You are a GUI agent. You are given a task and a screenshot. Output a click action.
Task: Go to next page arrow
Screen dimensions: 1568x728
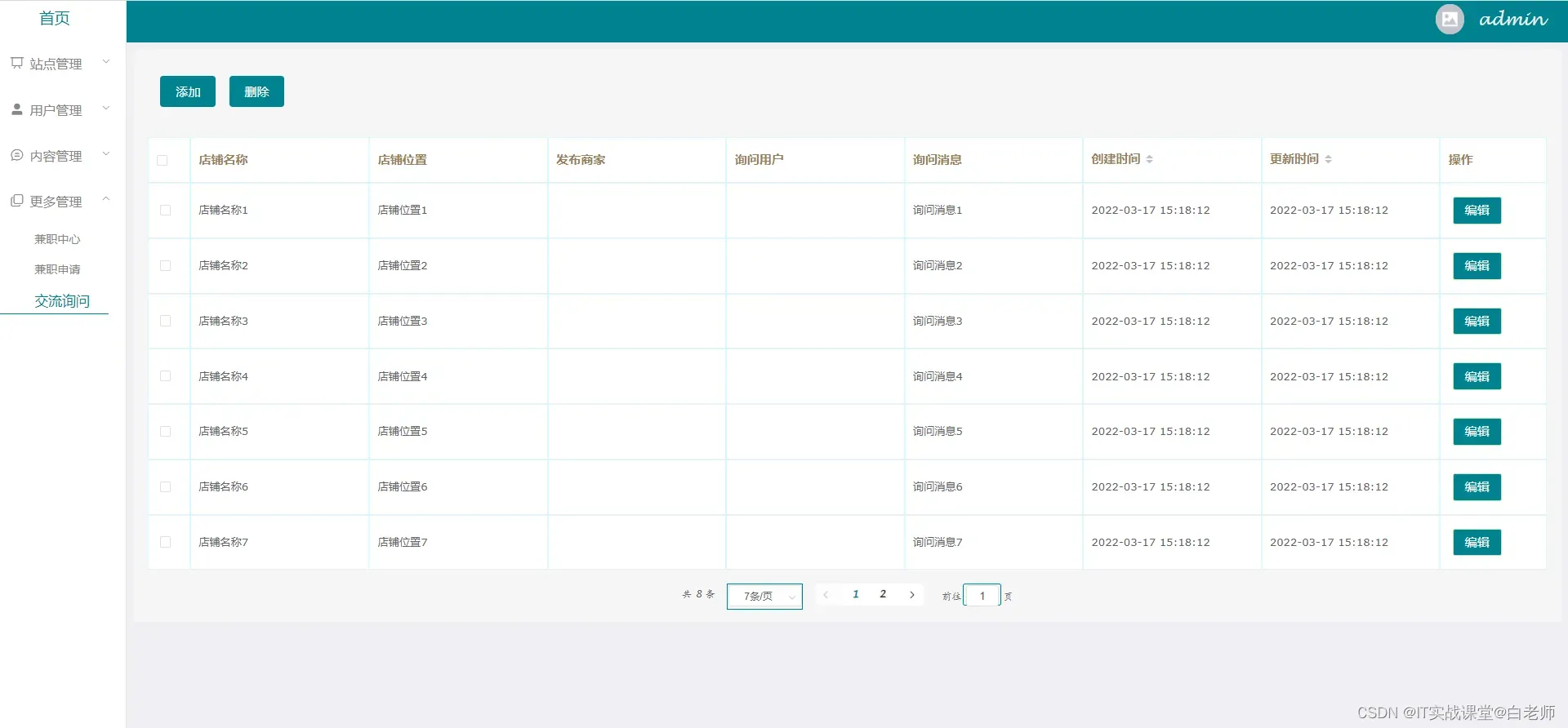pyautogui.click(x=911, y=595)
